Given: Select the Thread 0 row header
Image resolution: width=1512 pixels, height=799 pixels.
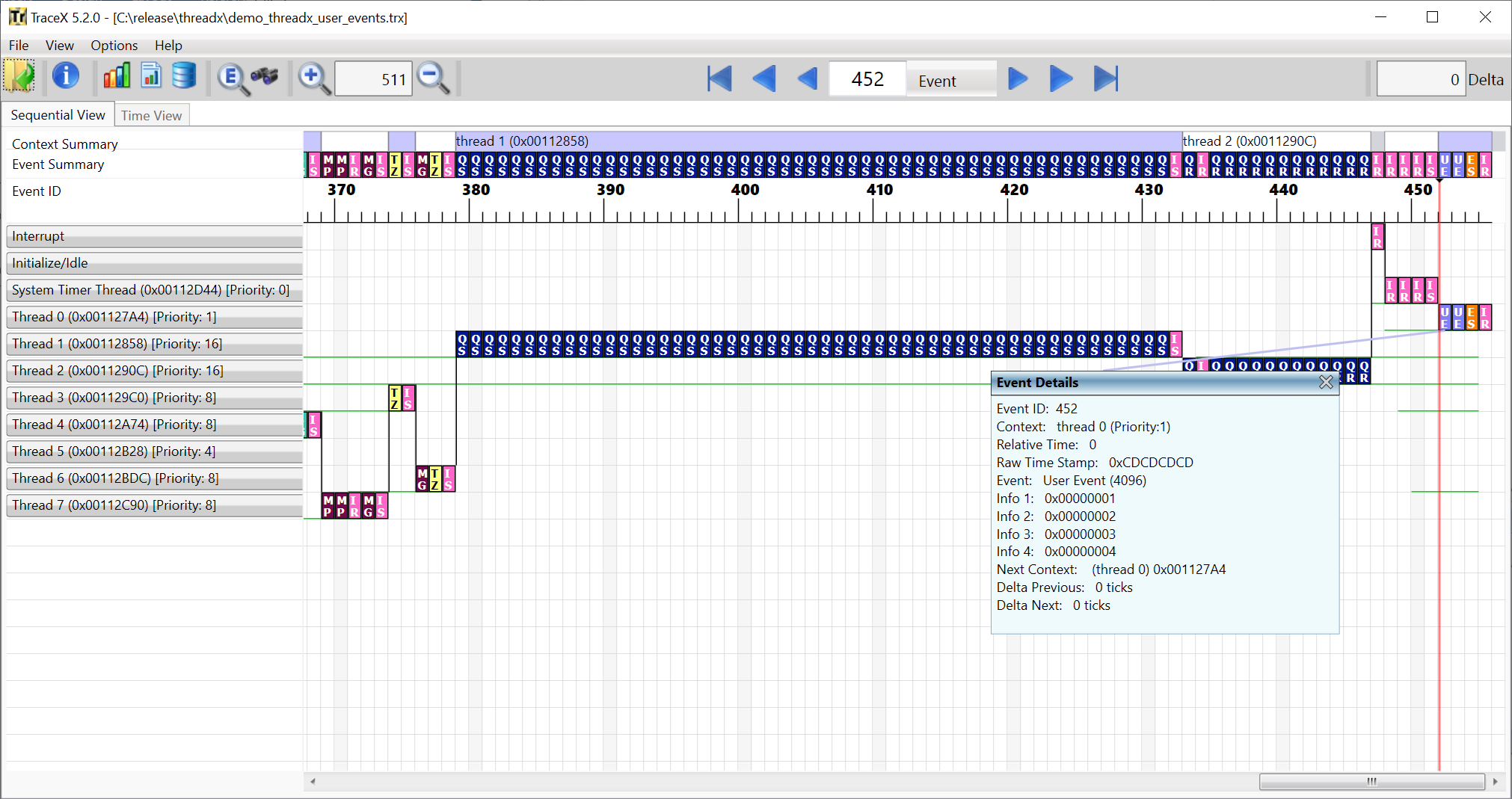Looking at the screenshot, I should 155,316.
